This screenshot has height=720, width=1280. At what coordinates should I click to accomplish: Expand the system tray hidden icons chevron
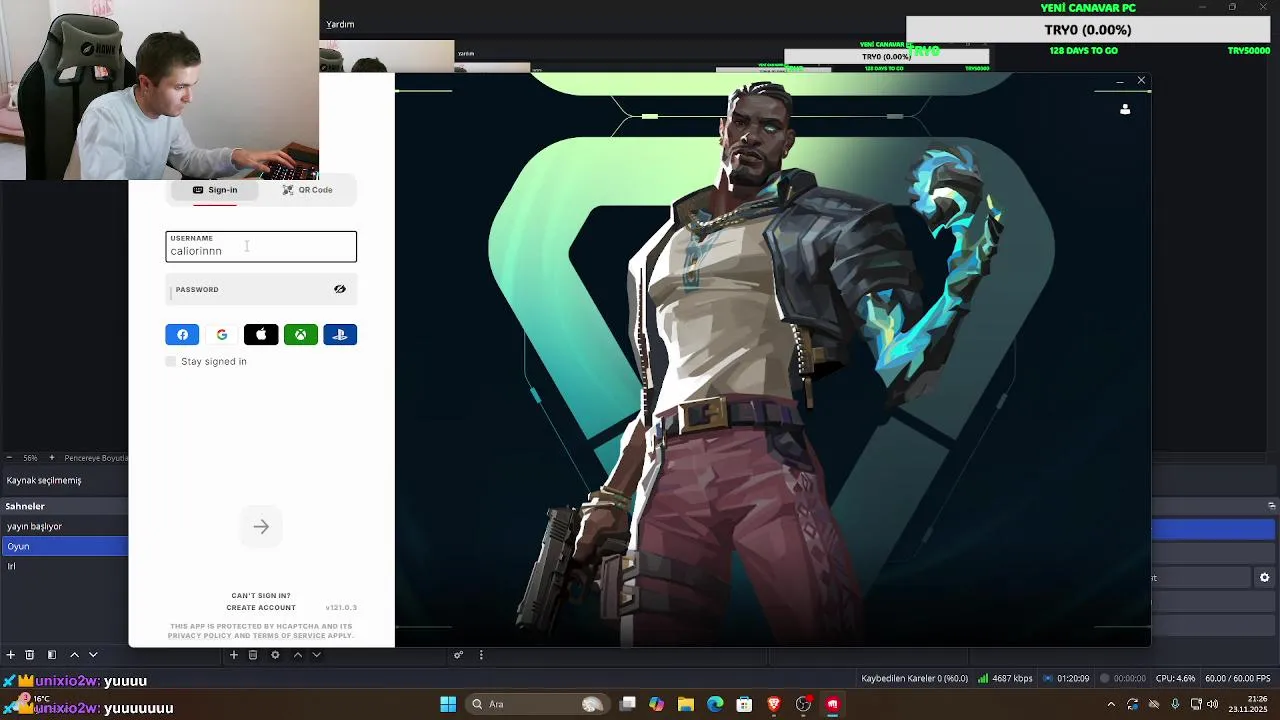click(x=1111, y=704)
